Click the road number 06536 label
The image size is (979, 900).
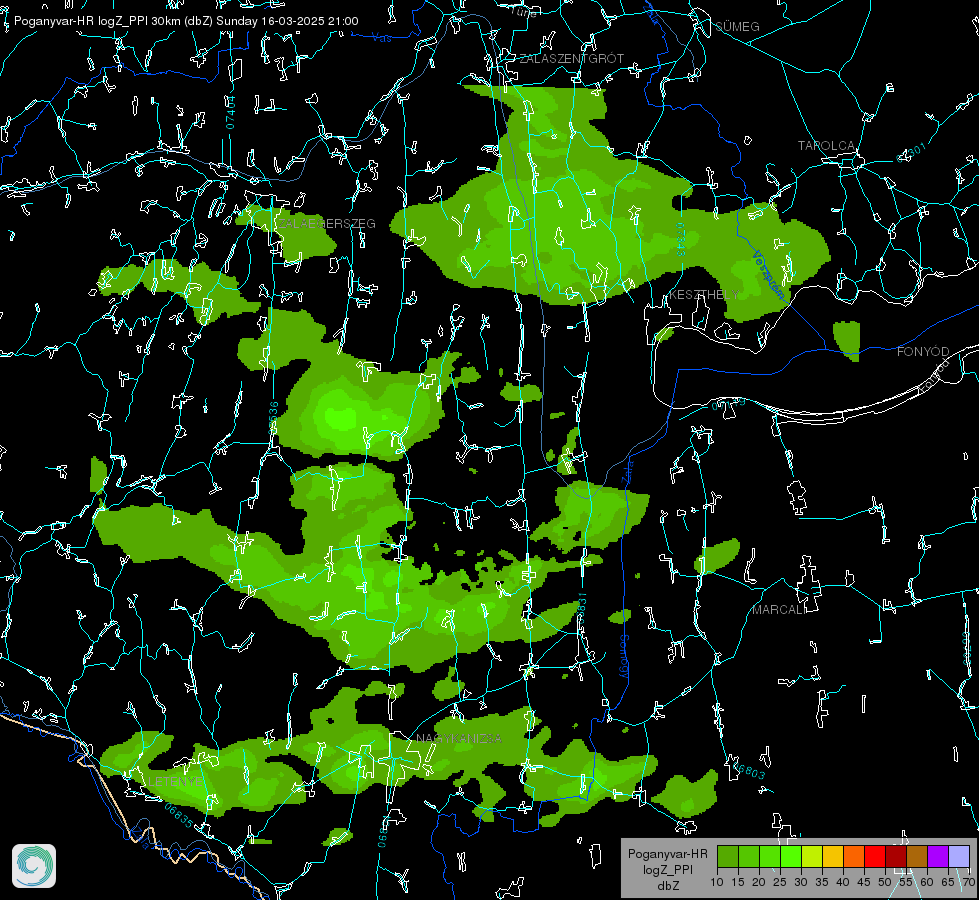pos(273,418)
